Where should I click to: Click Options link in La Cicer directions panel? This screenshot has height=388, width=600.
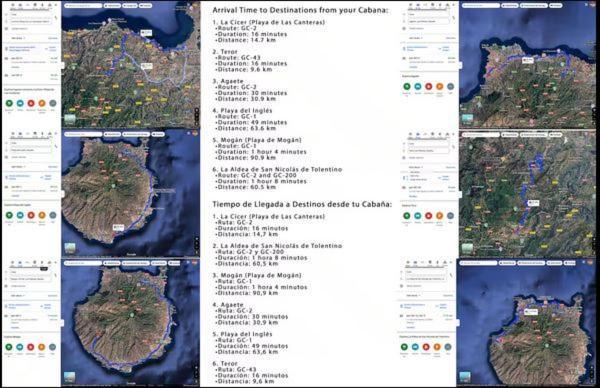pos(52,38)
